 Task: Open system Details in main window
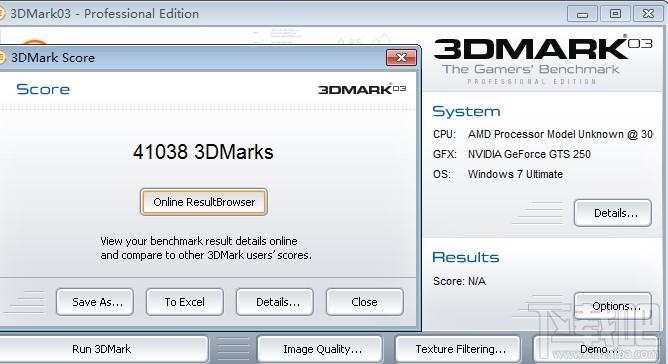tap(613, 213)
